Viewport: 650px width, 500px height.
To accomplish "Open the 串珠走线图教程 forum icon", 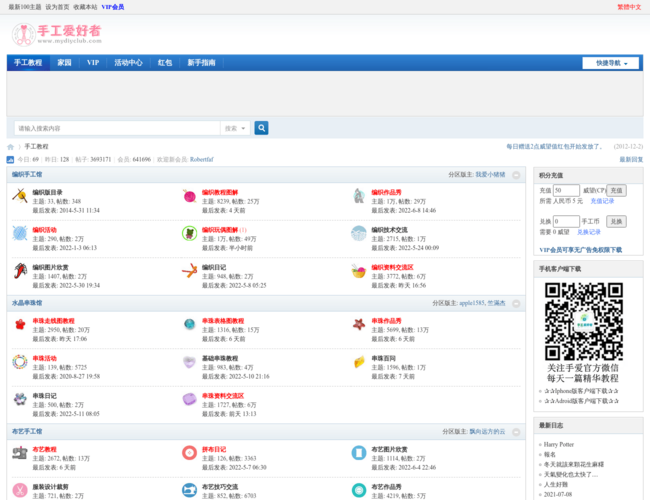I will pos(19,324).
